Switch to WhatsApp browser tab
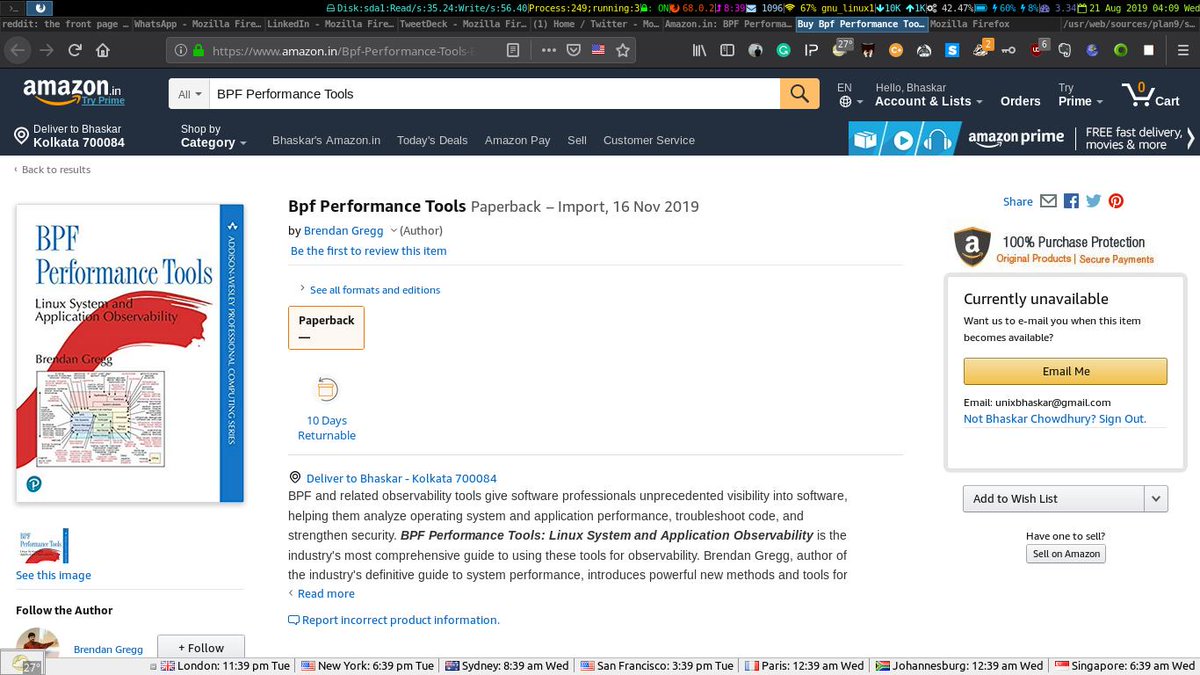The width and height of the screenshot is (1200, 675). pos(197,23)
